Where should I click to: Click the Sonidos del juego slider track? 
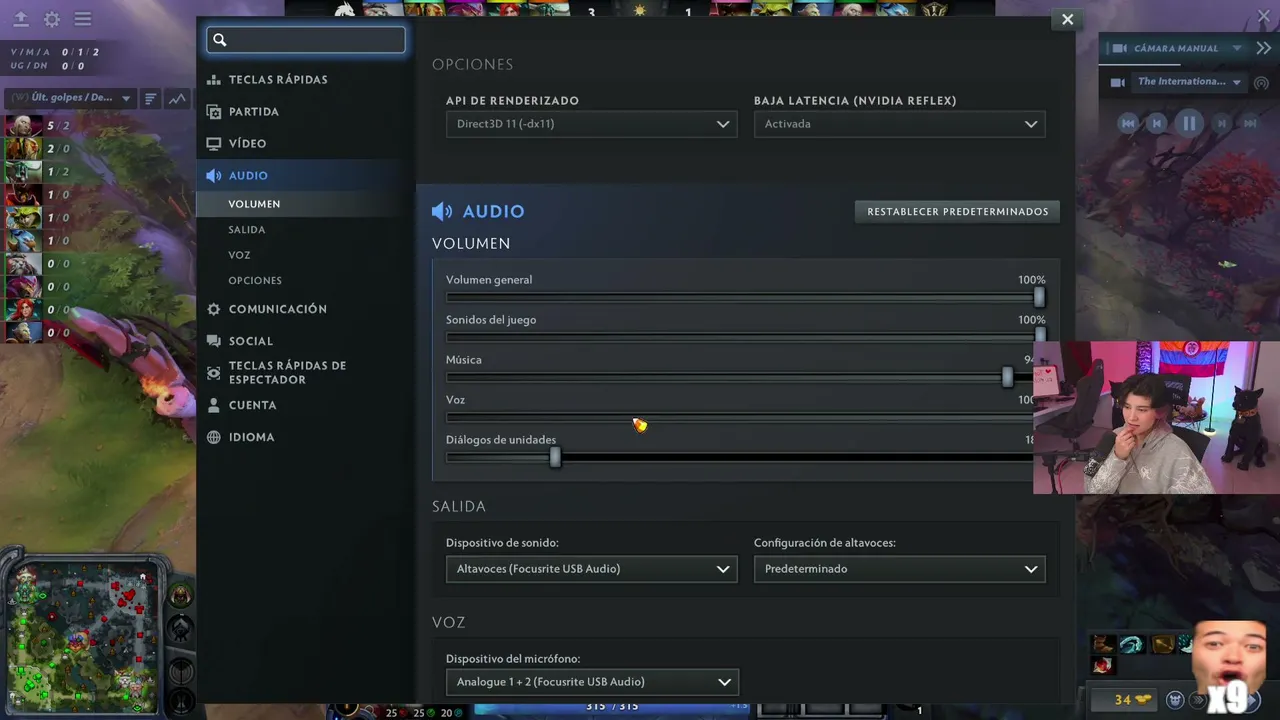(x=742, y=337)
